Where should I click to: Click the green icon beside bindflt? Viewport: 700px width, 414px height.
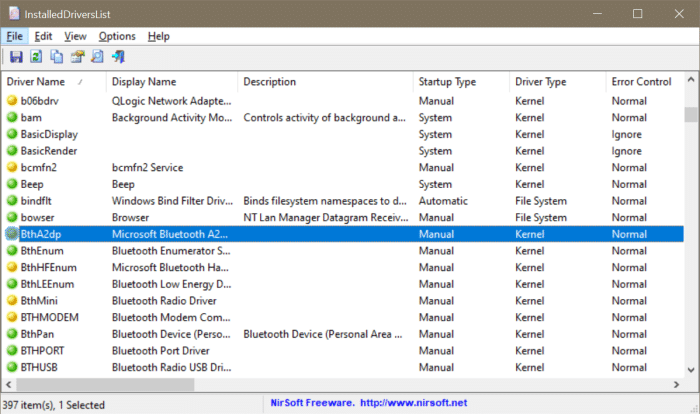pos(12,201)
